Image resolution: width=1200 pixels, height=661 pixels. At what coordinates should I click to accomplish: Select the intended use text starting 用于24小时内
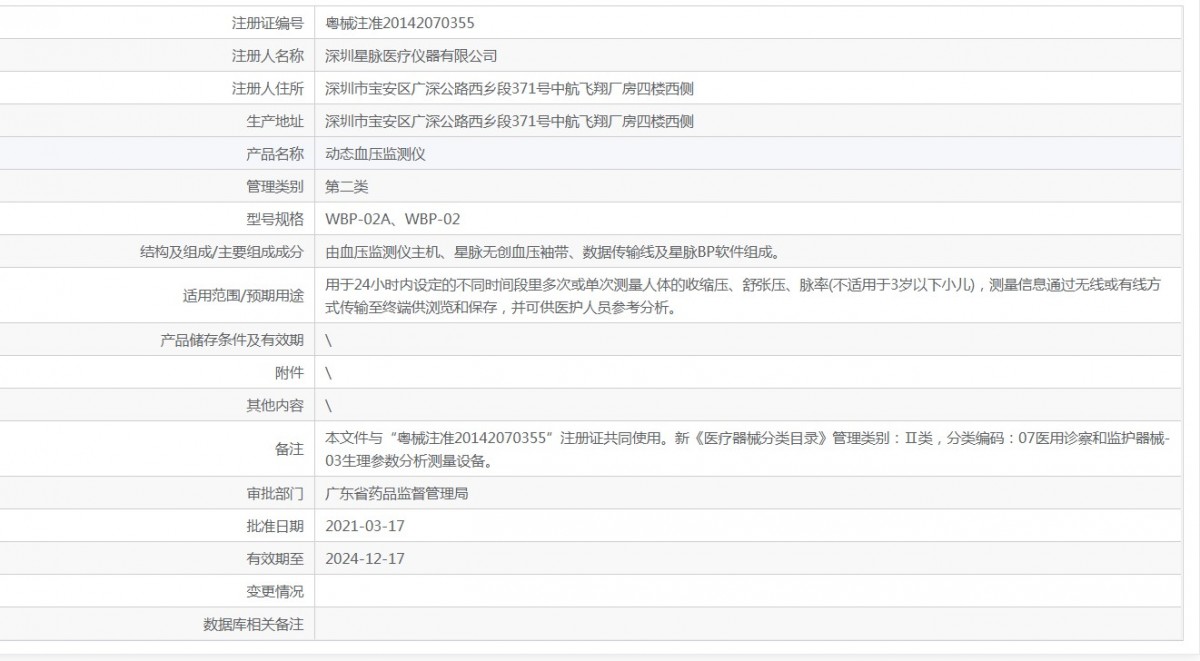click(743, 296)
